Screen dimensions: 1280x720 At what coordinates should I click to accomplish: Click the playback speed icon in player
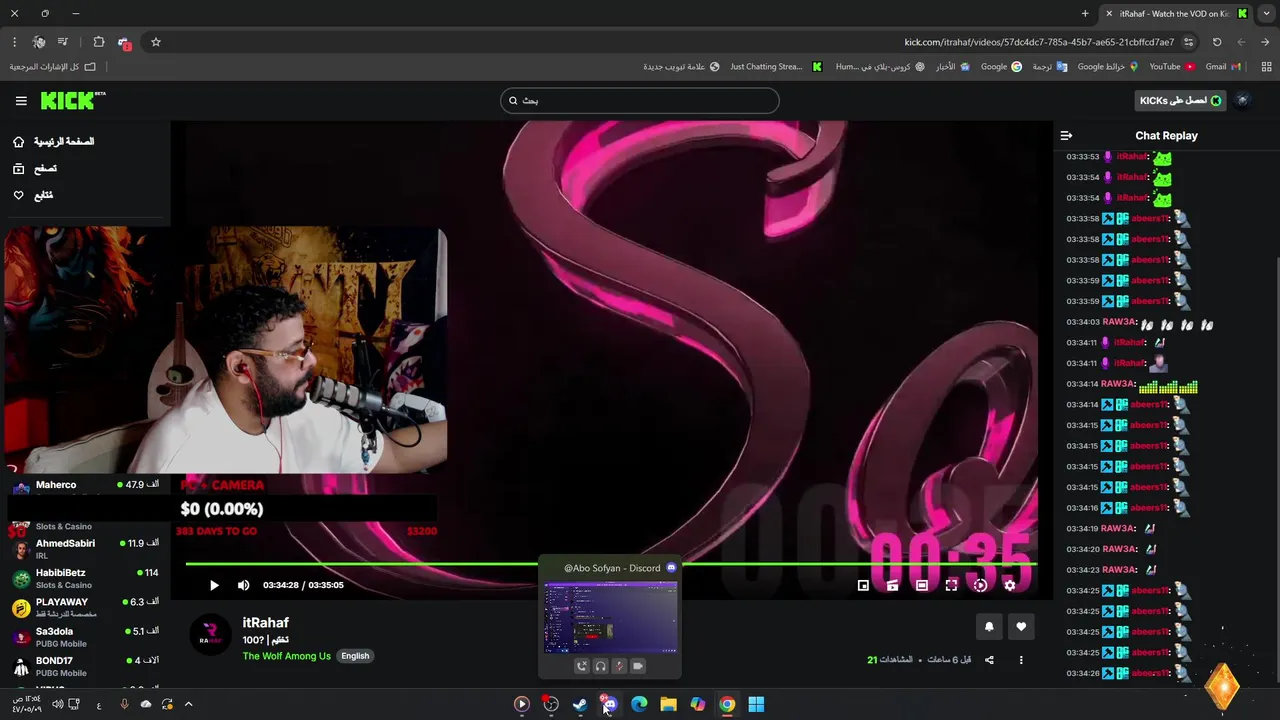coord(980,585)
